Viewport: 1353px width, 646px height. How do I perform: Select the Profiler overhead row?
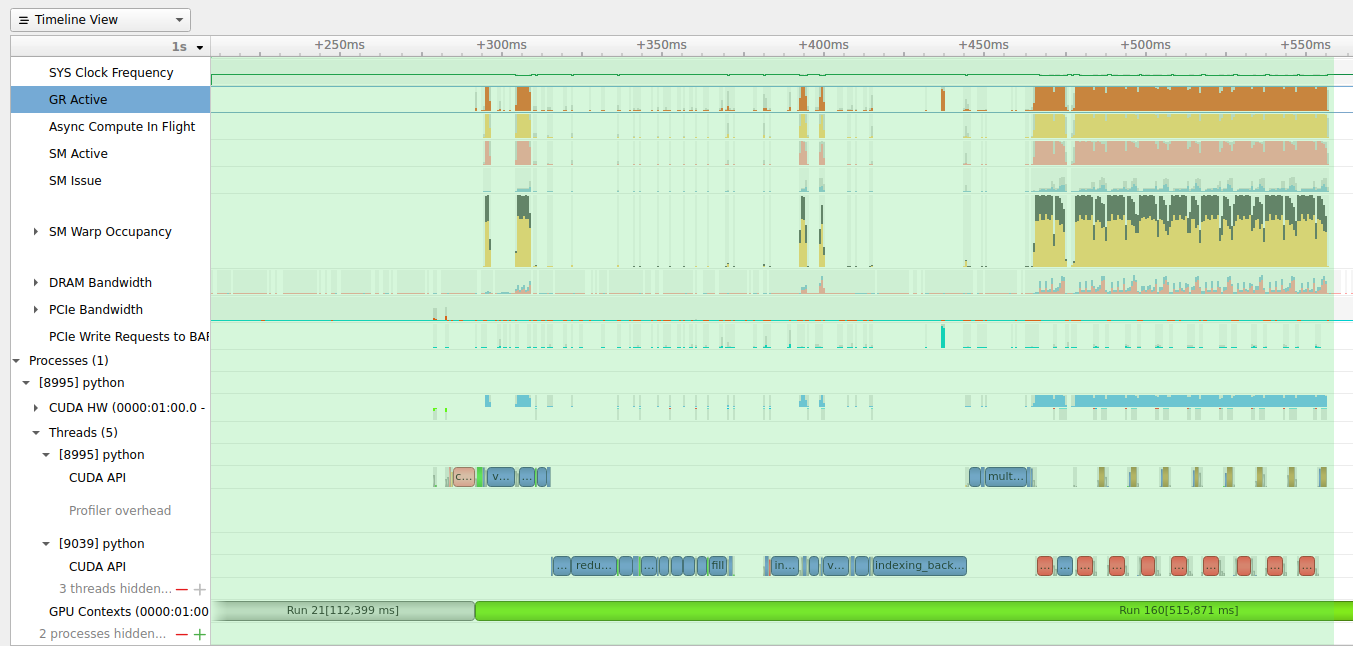click(120, 511)
